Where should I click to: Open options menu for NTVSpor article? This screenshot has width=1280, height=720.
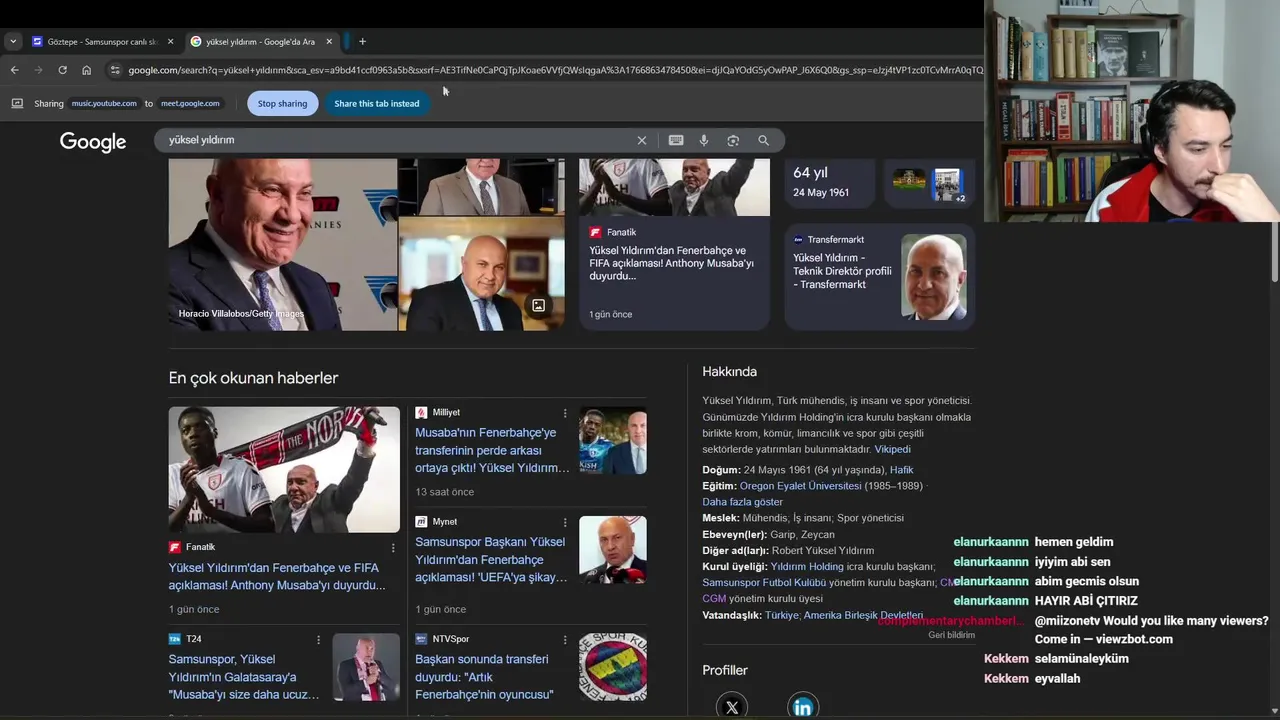pyautogui.click(x=565, y=639)
